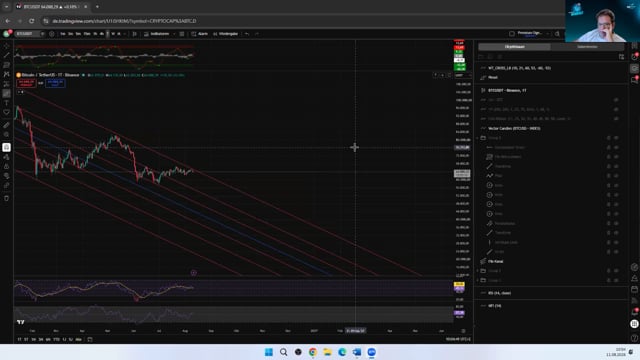Image resolution: width=640 pixels, height=360 pixels.
Task: Open File Explorer from the taskbar
Action: point(327,352)
